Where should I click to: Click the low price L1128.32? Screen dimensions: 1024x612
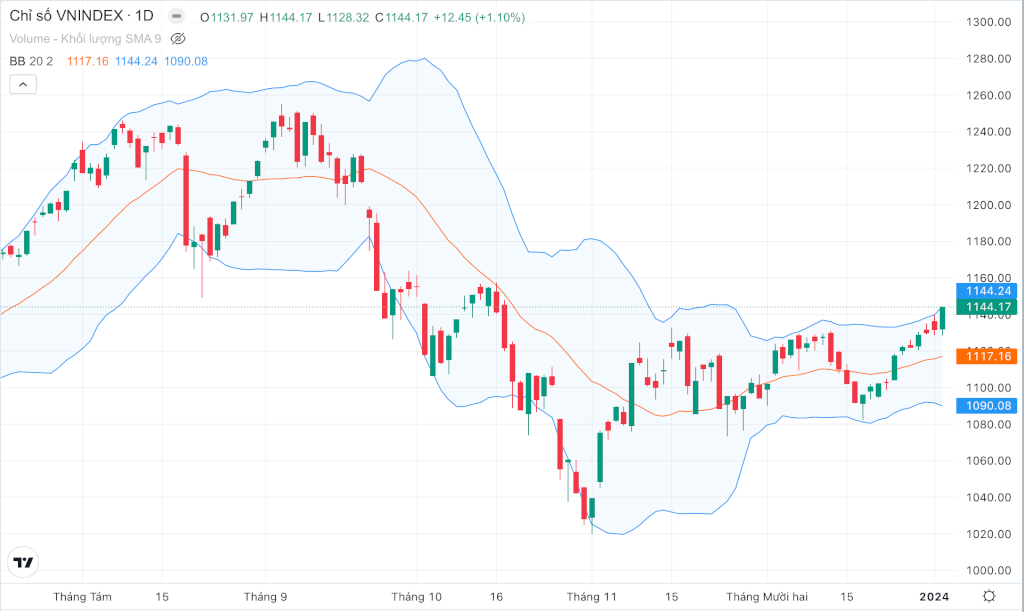(x=344, y=18)
